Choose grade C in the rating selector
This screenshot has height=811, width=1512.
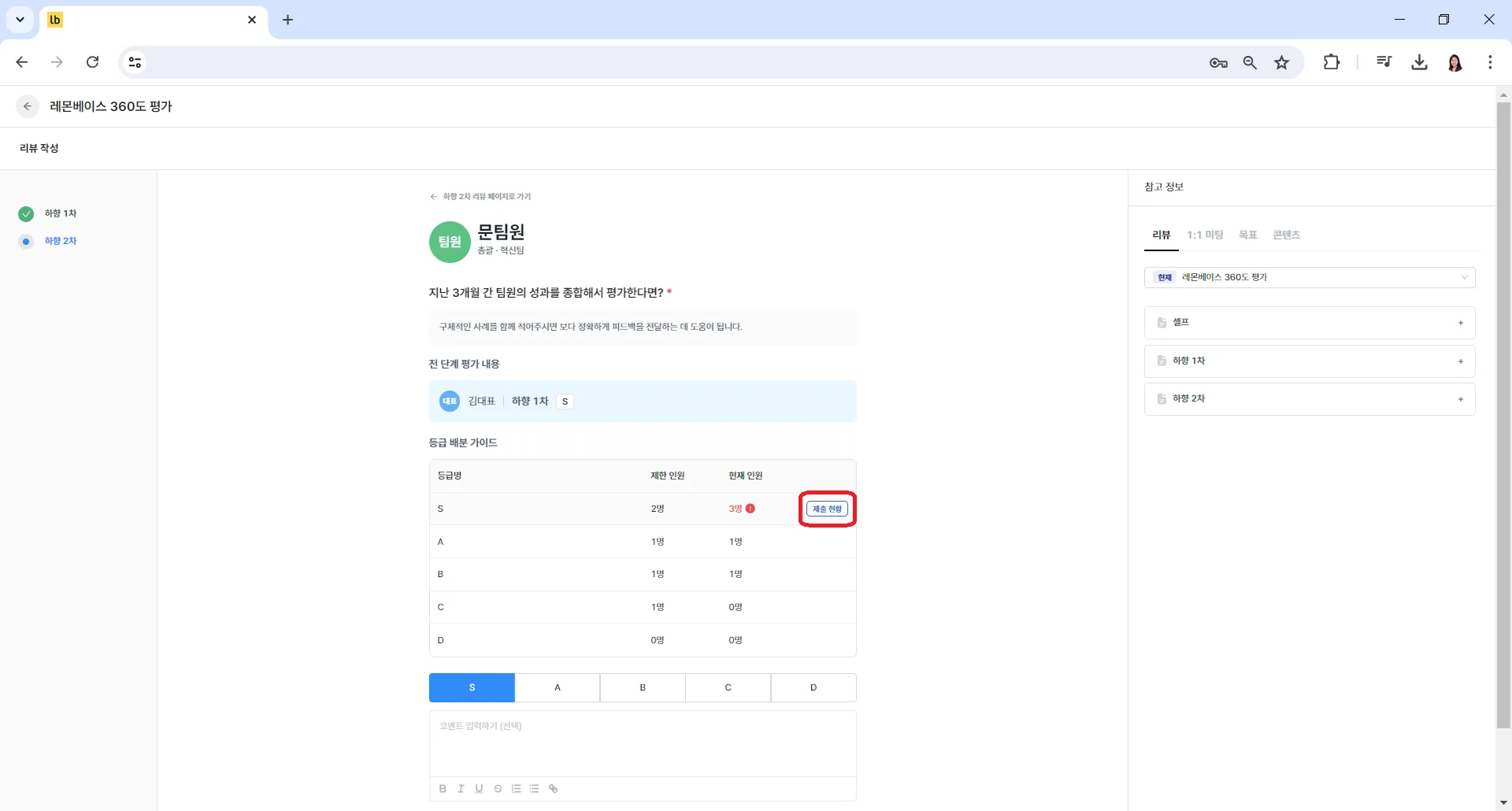[728, 687]
